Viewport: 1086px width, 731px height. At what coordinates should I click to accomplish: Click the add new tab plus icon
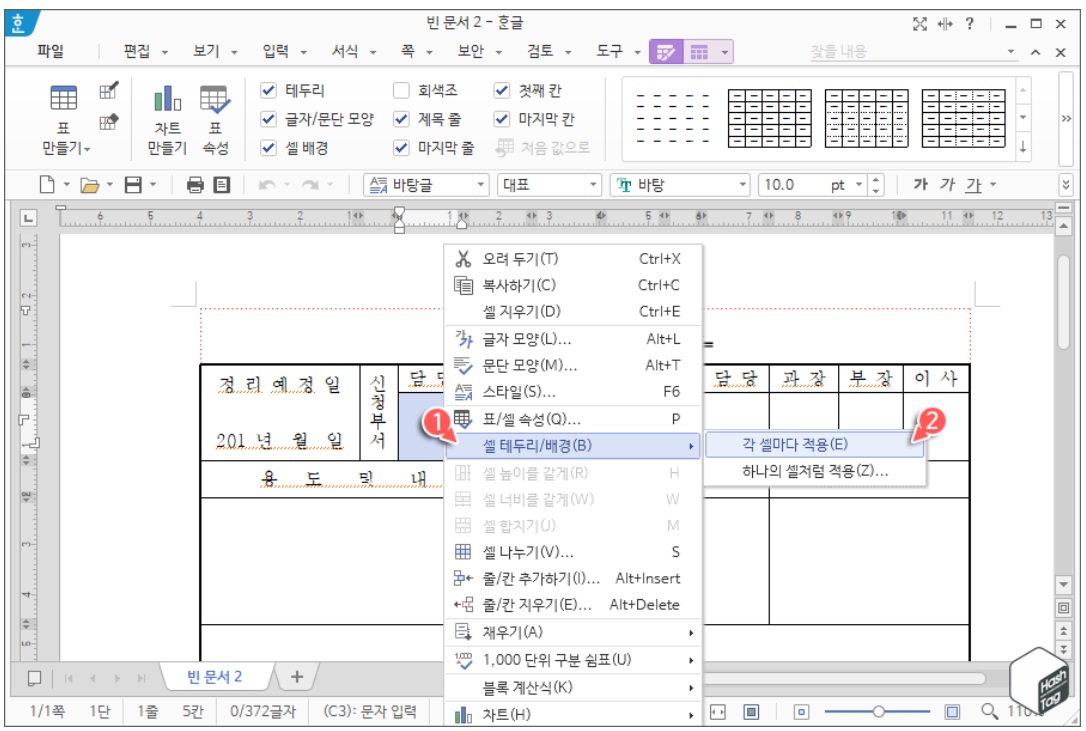tap(297, 677)
